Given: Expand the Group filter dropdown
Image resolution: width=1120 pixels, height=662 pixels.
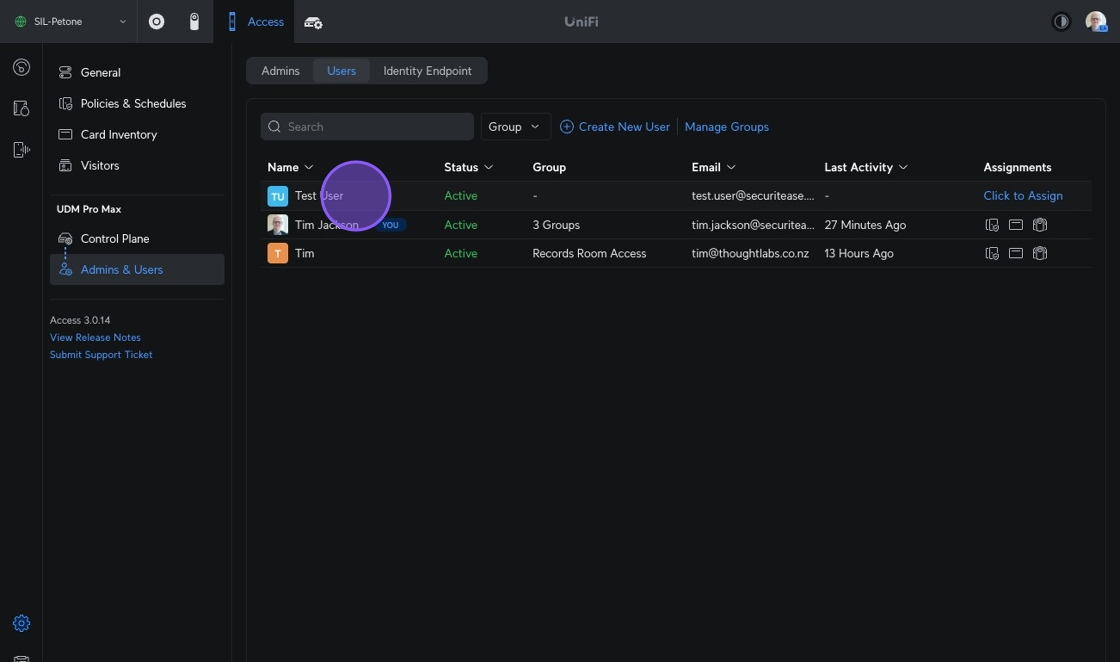Looking at the screenshot, I should tap(515, 127).
